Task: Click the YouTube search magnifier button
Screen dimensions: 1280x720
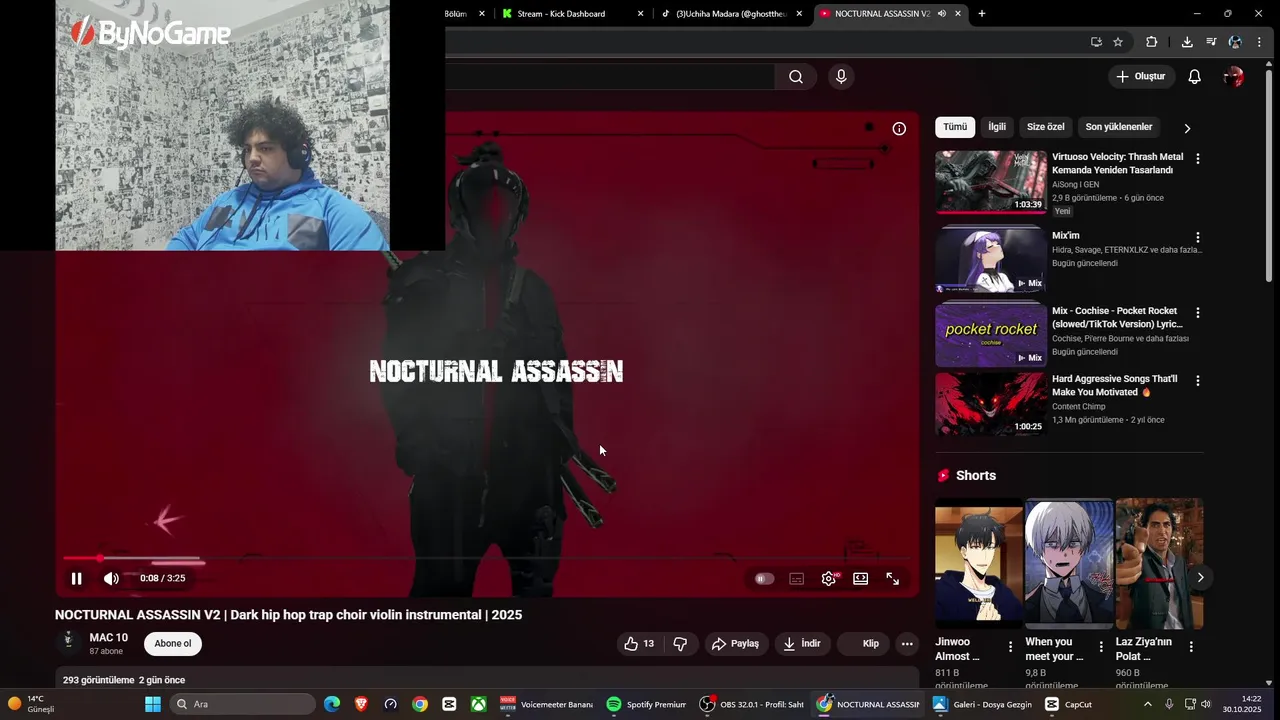Action: [796, 77]
